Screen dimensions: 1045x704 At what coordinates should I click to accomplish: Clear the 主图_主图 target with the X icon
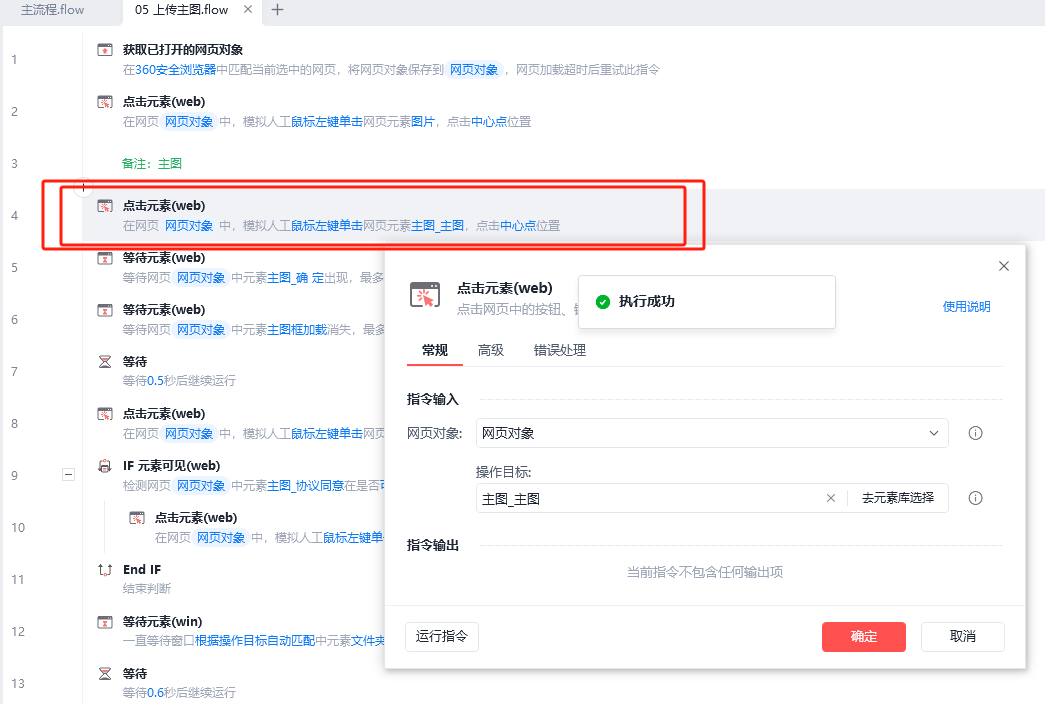(830, 498)
